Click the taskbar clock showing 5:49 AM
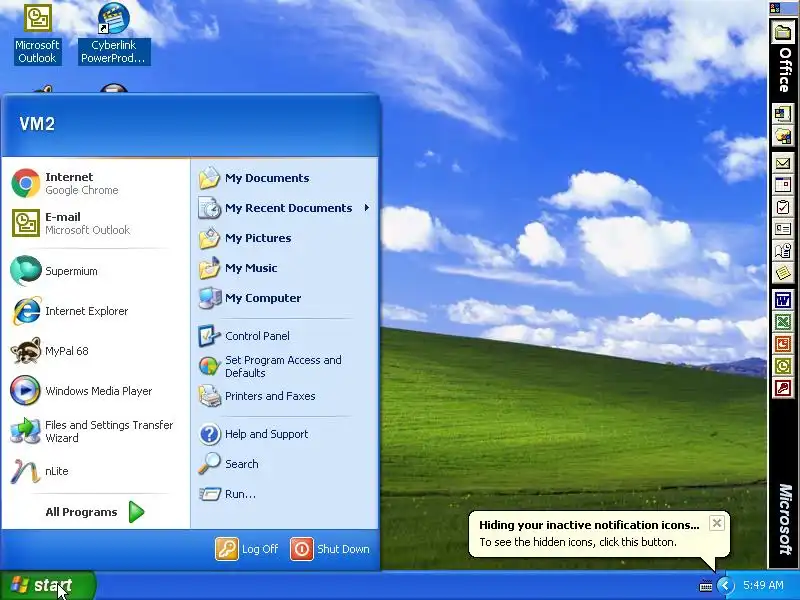The width and height of the screenshot is (800, 600). click(x=763, y=585)
